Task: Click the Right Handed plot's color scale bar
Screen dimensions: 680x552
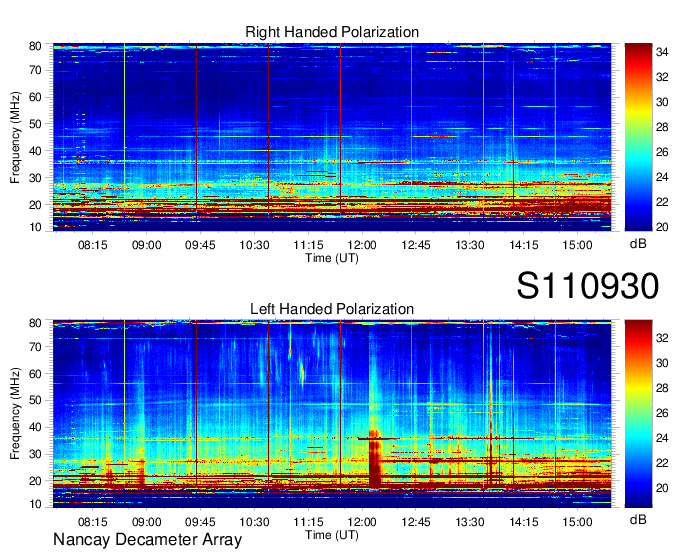Action: click(x=638, y=137)
